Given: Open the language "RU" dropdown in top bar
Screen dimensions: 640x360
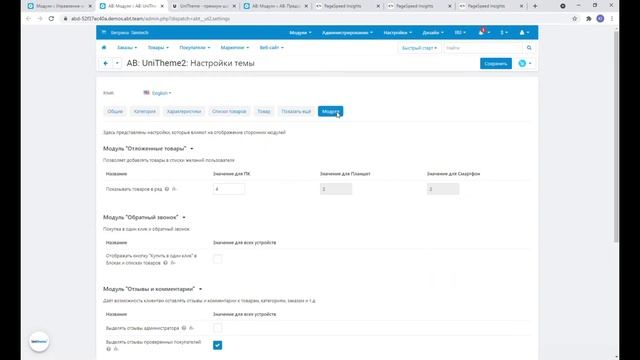Looking at the screenshot, I should 460,32.
